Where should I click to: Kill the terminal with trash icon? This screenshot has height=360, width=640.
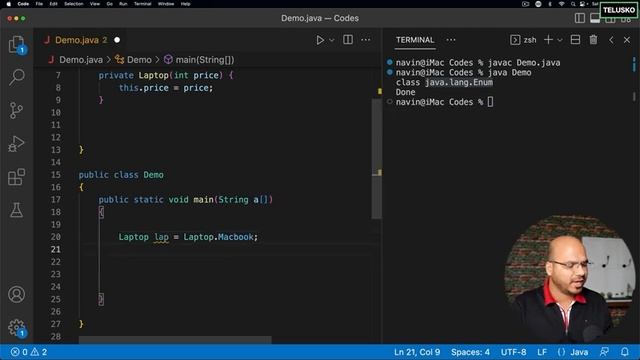tap(593, 40)
